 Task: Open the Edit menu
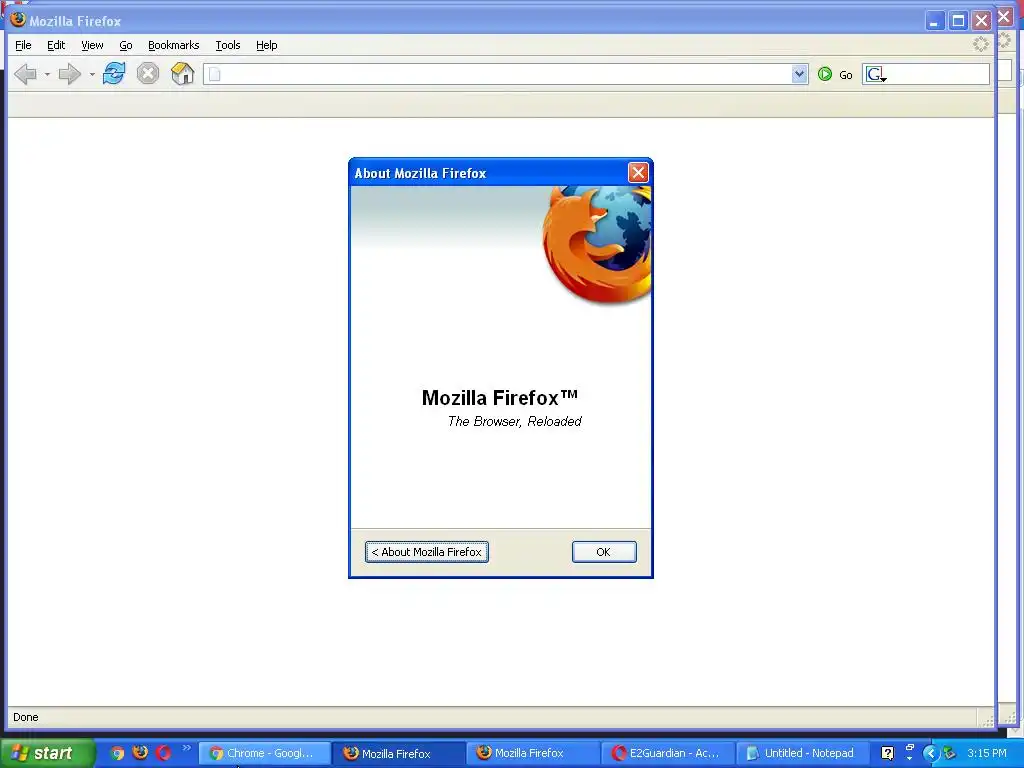56,45
